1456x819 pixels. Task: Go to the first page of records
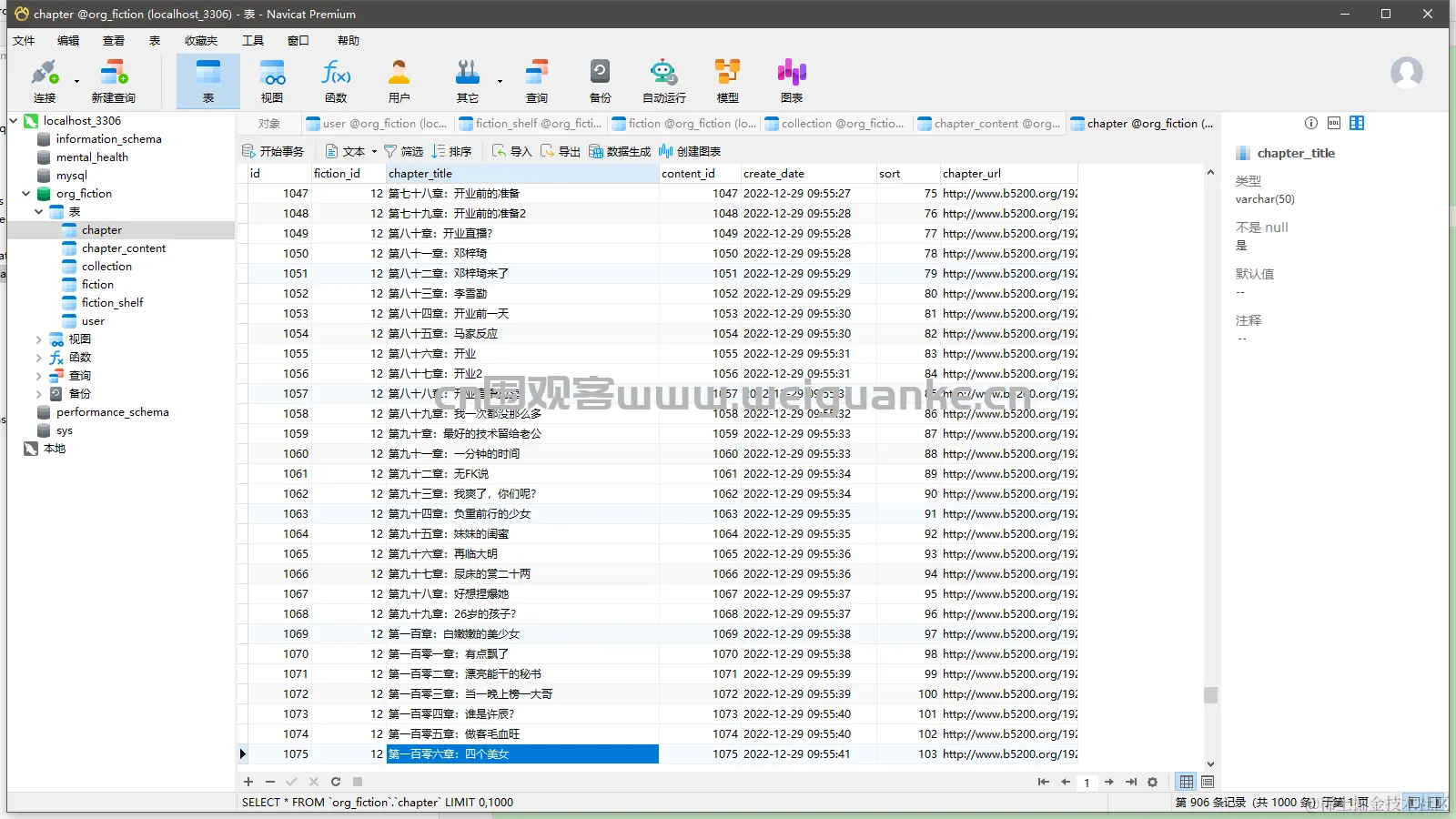pos(1043,782)
